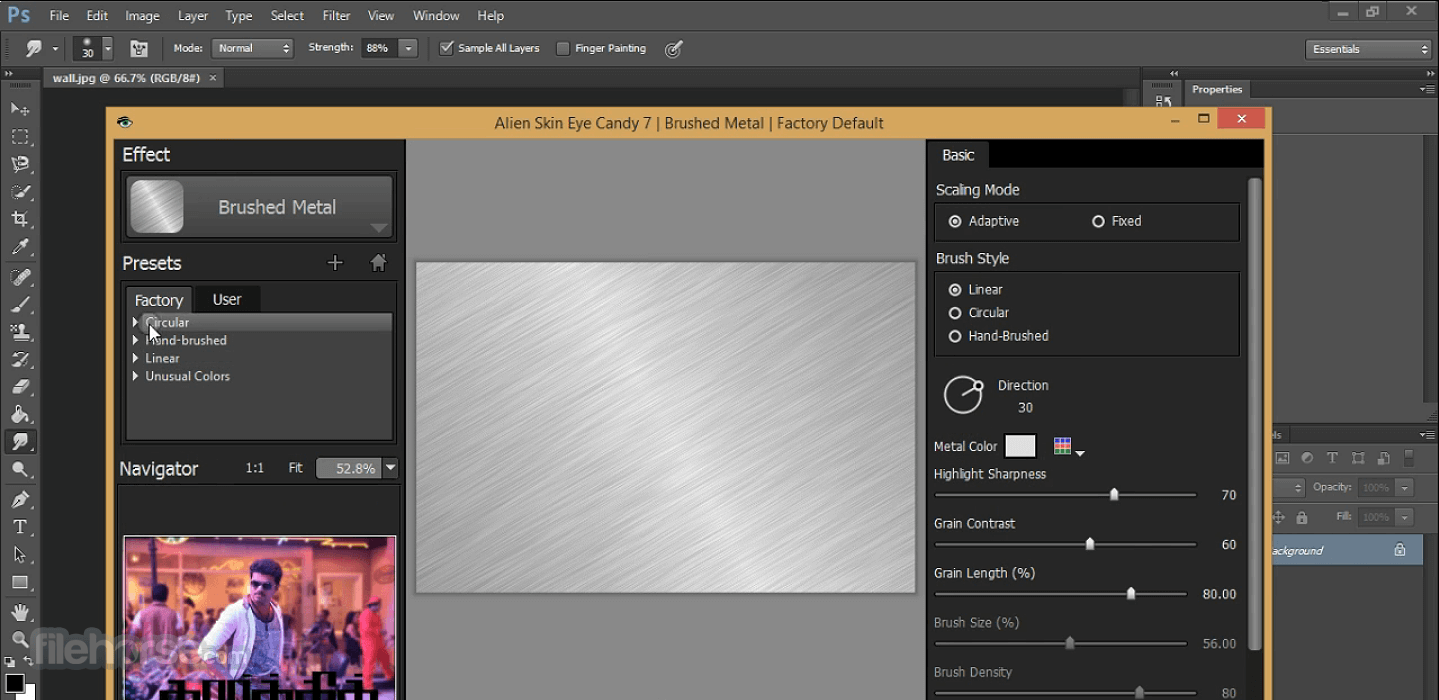Expand the Hand-brushed preset group

[x=135, y=340]
